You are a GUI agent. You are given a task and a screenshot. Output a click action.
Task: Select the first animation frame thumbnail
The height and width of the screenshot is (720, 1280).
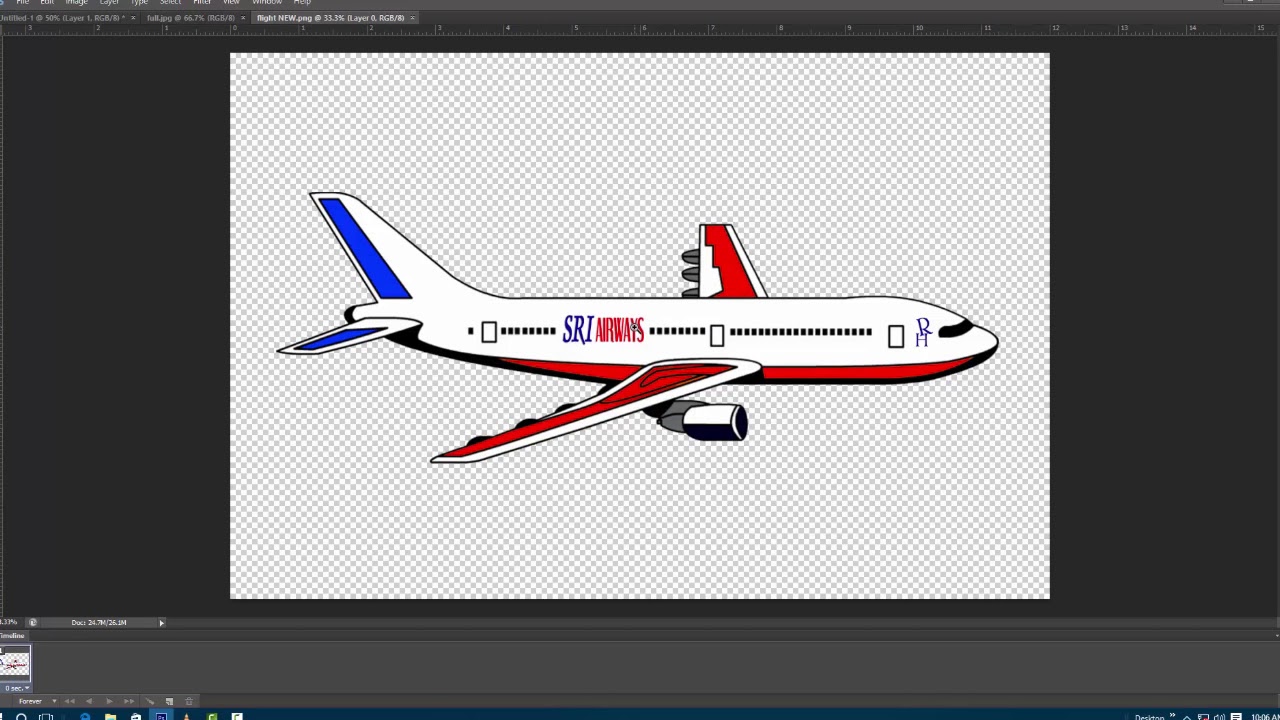point(15,664)
